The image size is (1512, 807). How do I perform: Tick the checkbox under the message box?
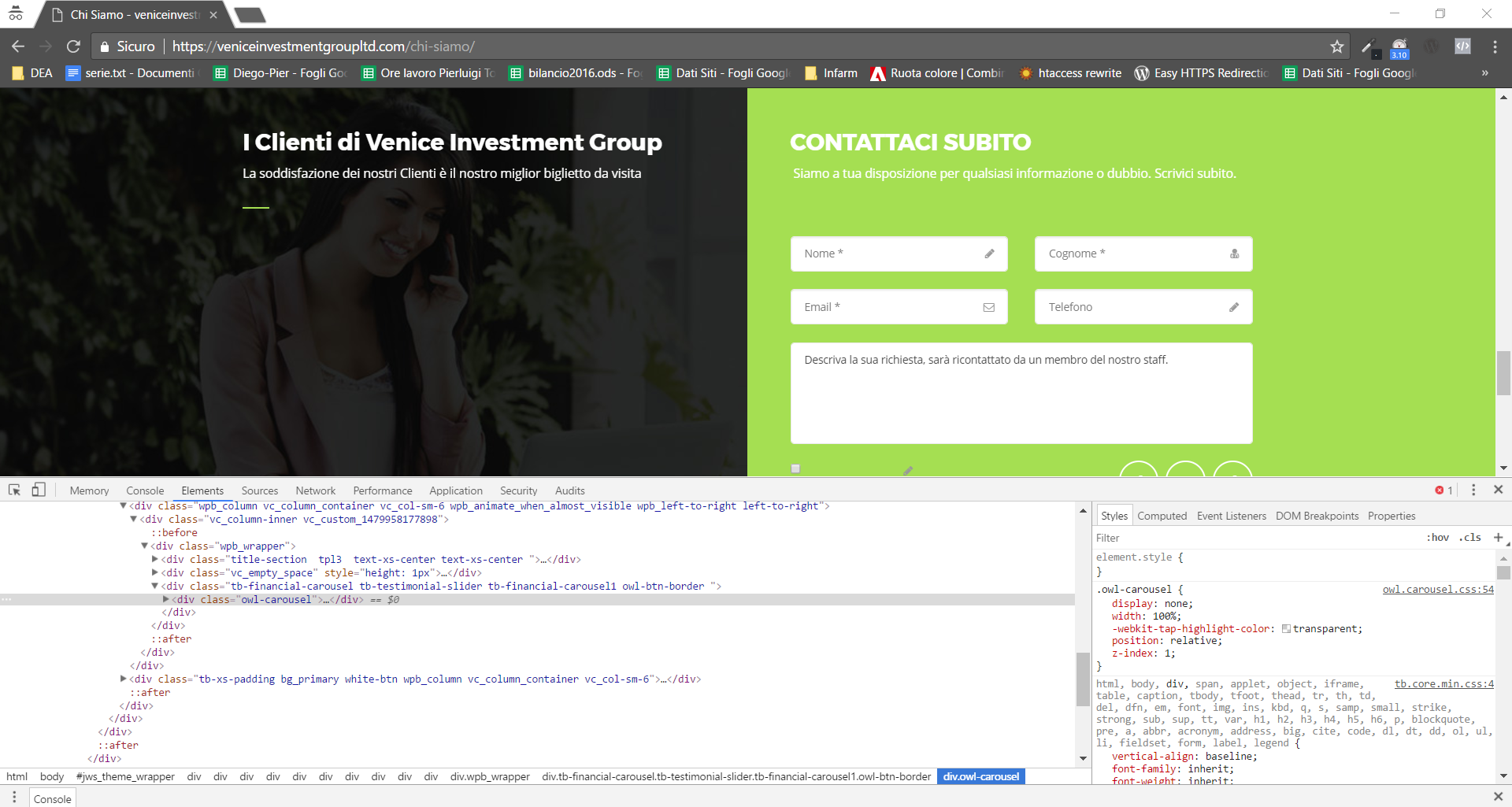click(x=795, y=468)
